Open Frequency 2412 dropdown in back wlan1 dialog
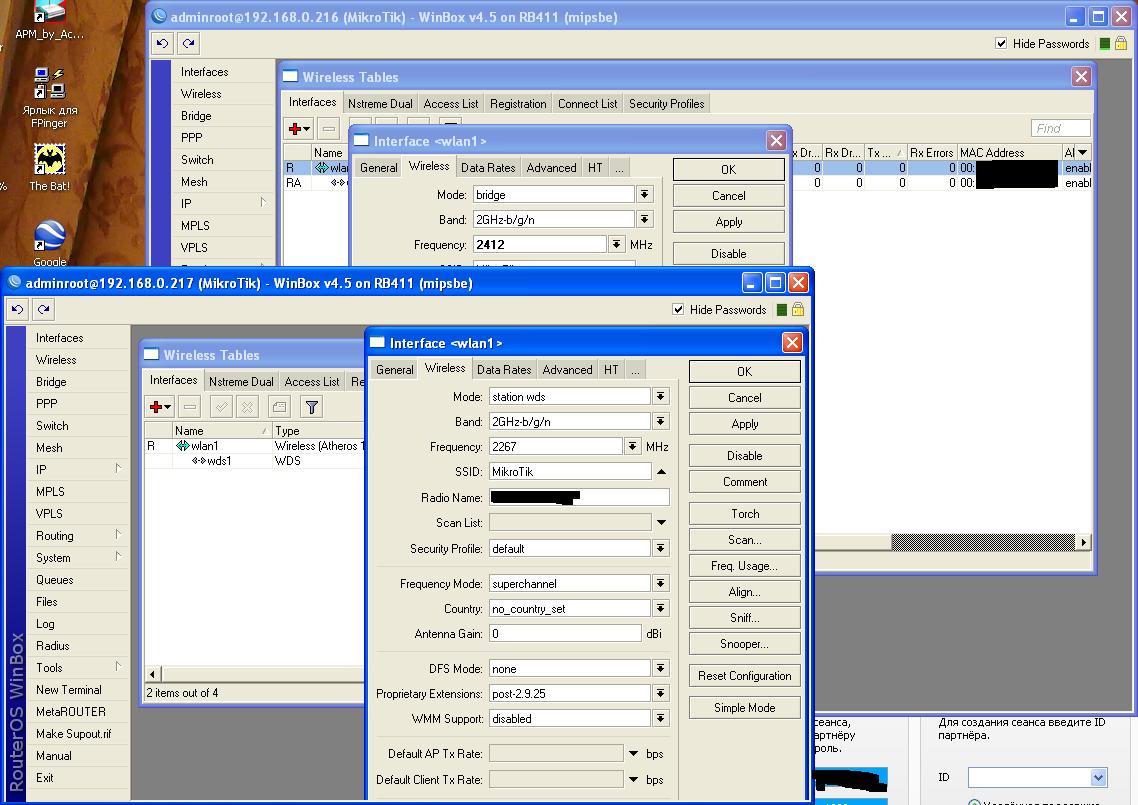Screen dimensions: 1138x805 pos(616,244)
